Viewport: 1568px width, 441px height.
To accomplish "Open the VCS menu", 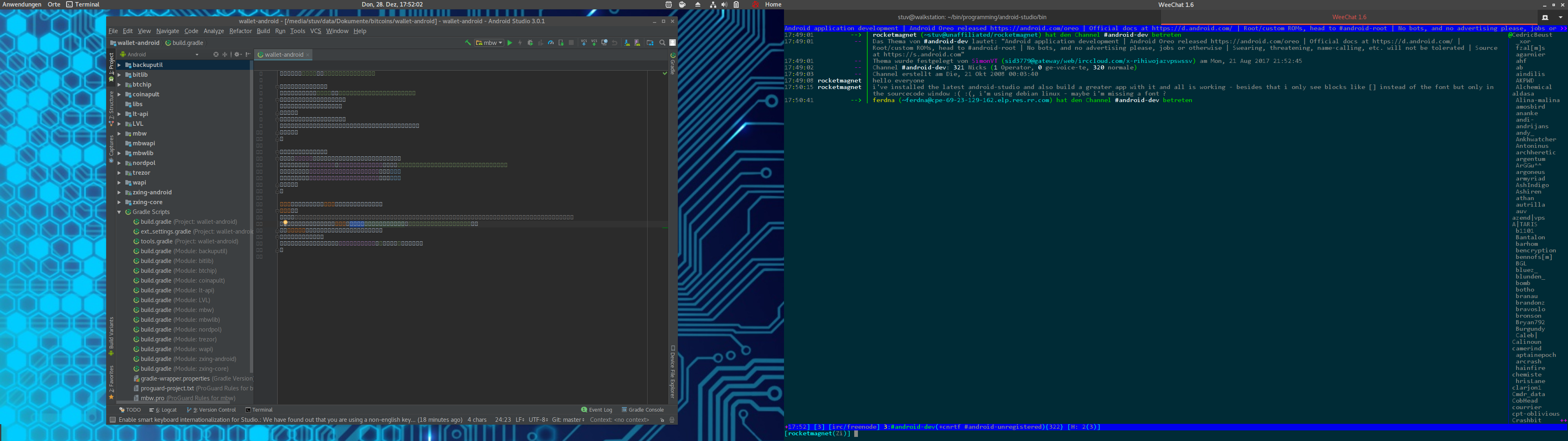I will pos(315,31).
